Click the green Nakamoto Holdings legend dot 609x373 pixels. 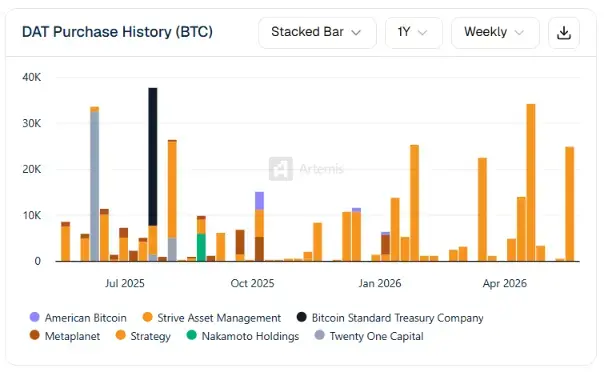point(191,335)
